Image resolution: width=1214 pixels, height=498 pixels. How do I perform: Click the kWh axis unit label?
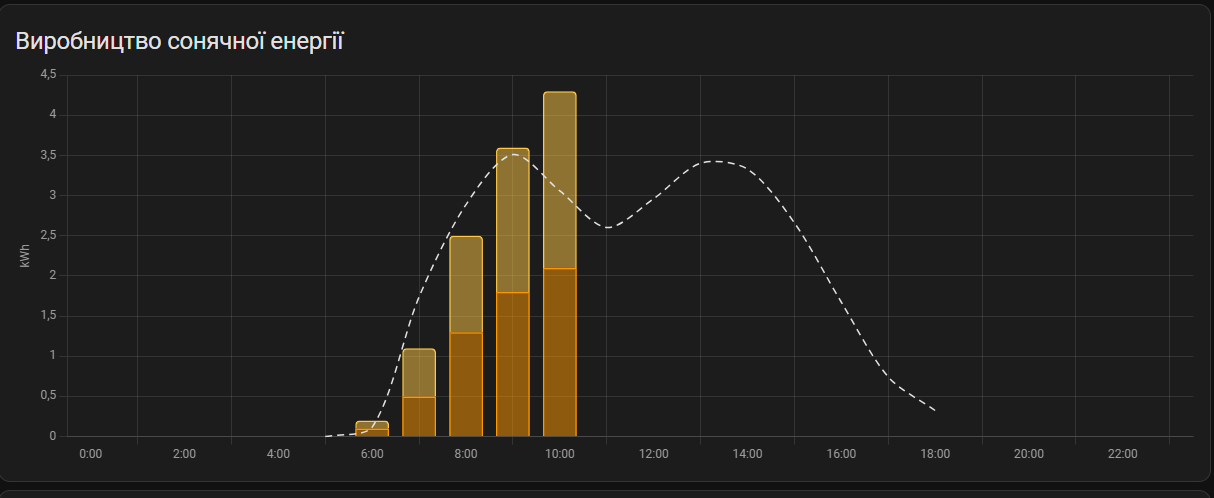coord(25,256)
